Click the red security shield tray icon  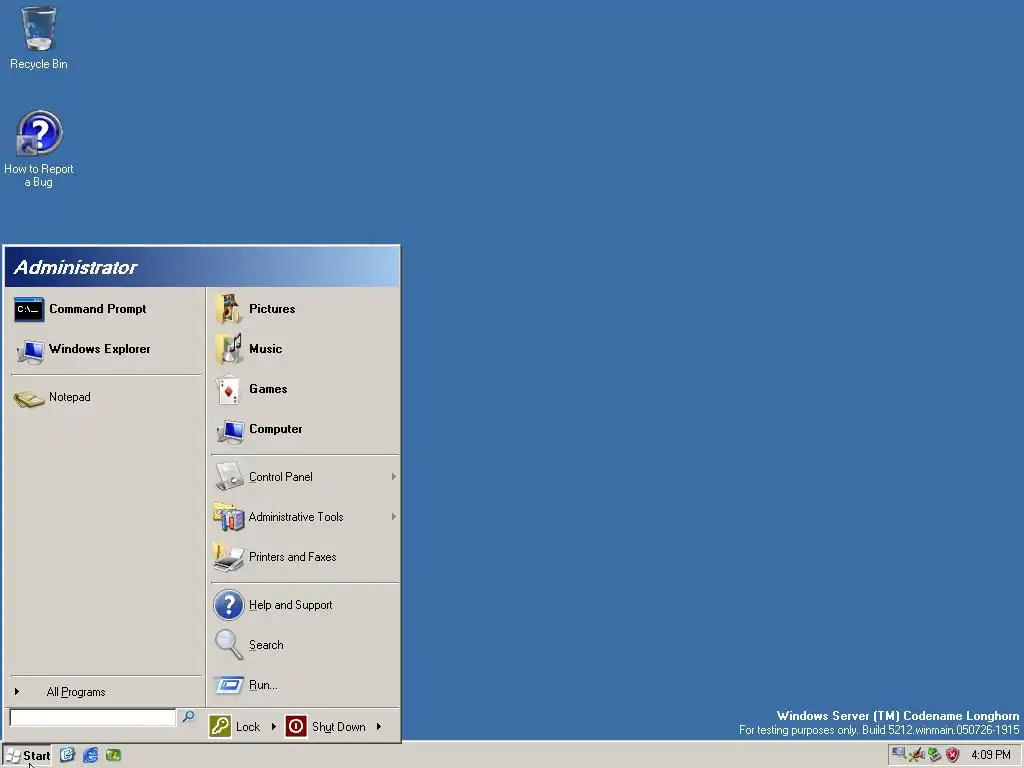tap(953, 755)
